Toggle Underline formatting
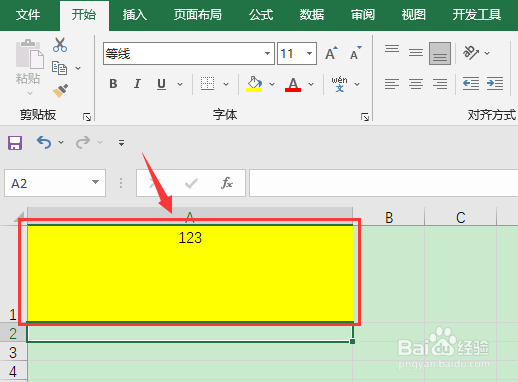Image resolution: width=518 pixels, height=382 pixels. point(161,84)
